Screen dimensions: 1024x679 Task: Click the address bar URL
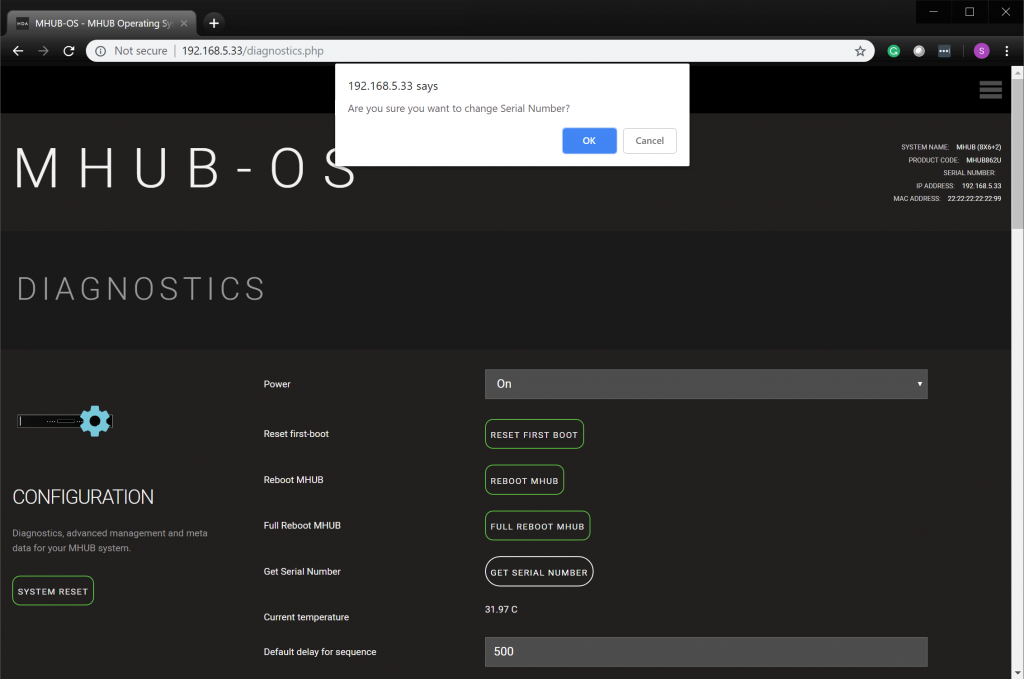click(x=253, y=51)
